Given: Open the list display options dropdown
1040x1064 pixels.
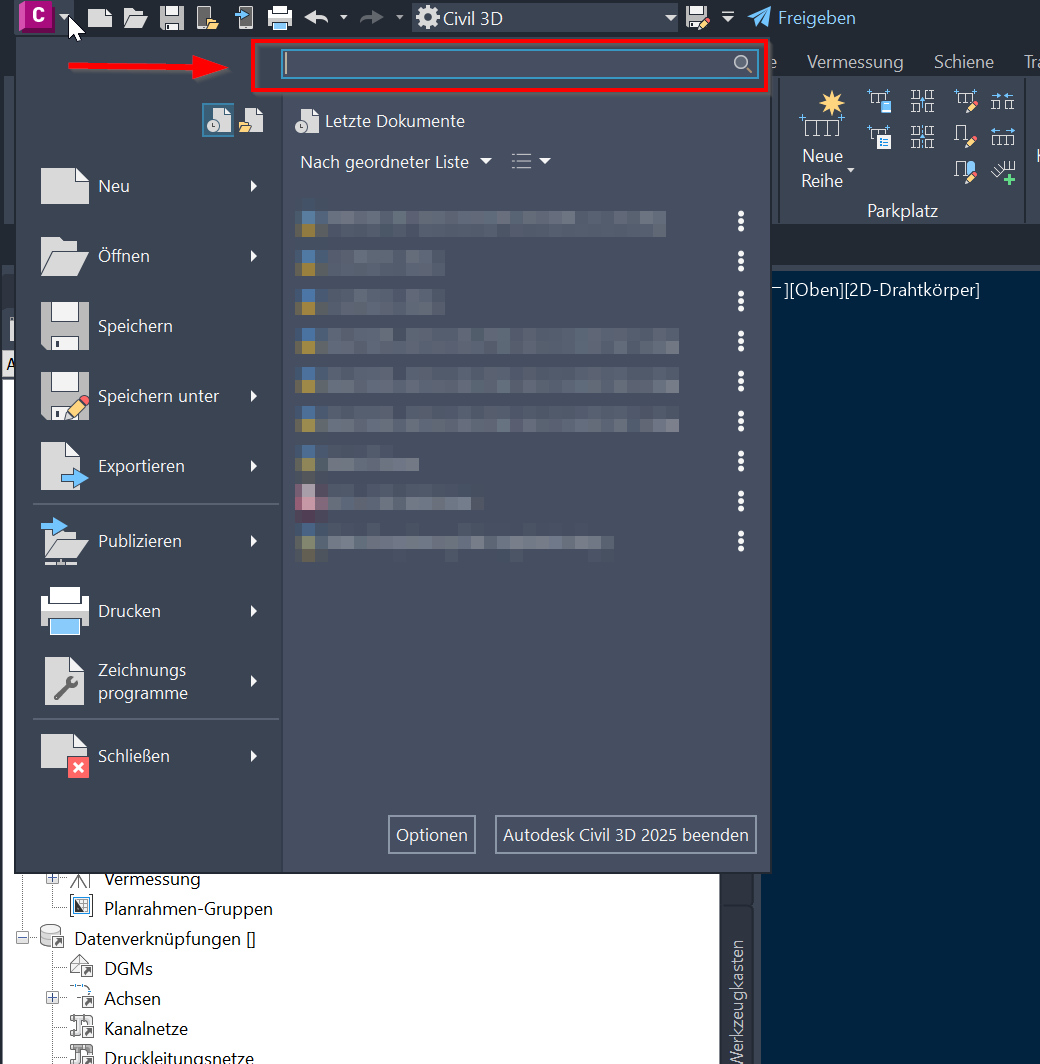Looking at the screenshot, I should pyautogui.click(x=531, y=162).
